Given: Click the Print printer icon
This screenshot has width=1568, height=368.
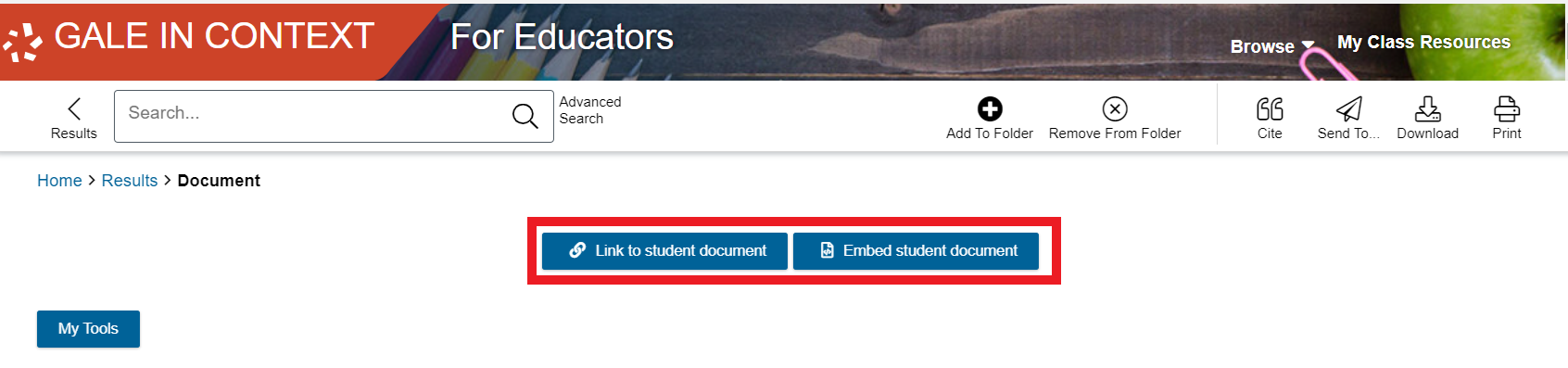Looking at the screenshot, I should [x=1507, y=109].
